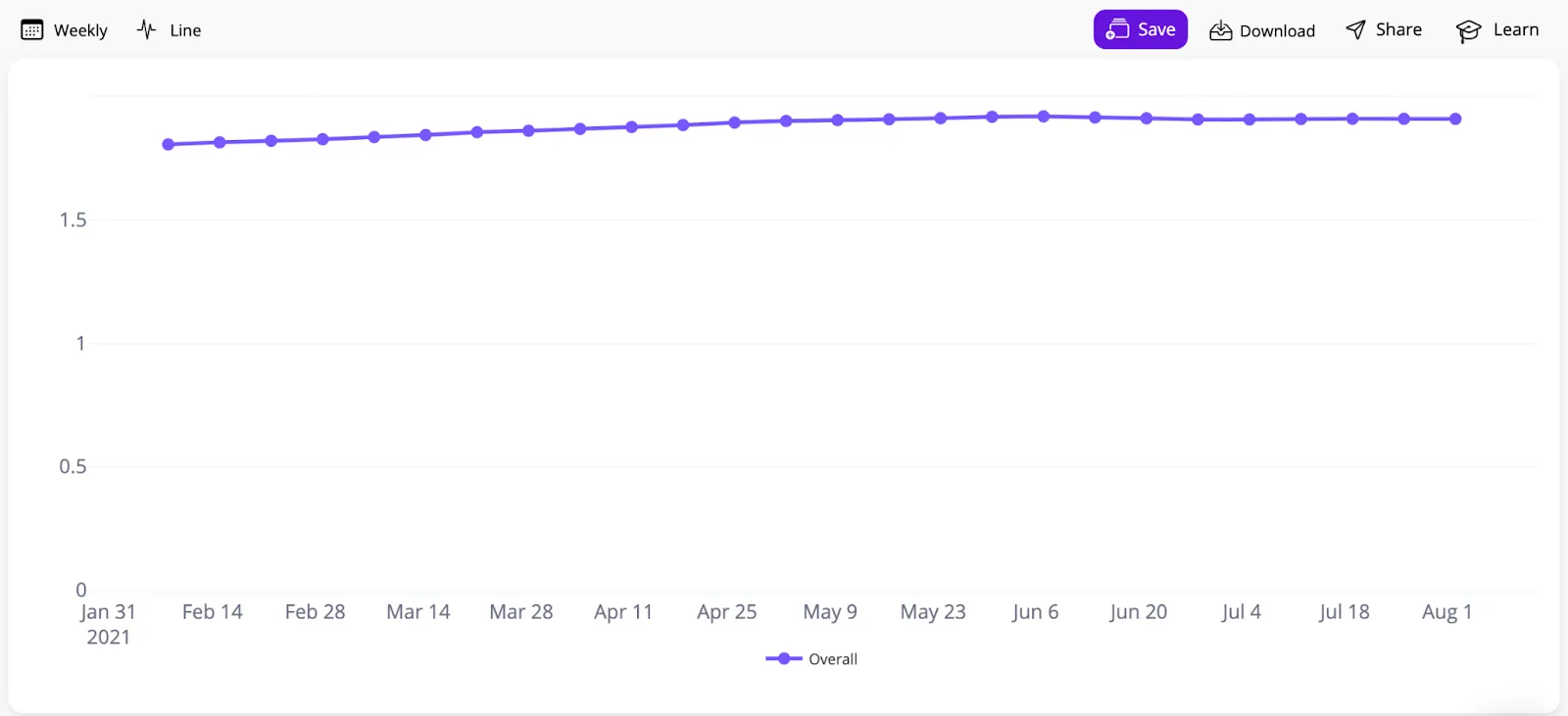Viewport: 1568px width, 716px height.
Task: Click the Download text button
Action: coord(1277,31)
